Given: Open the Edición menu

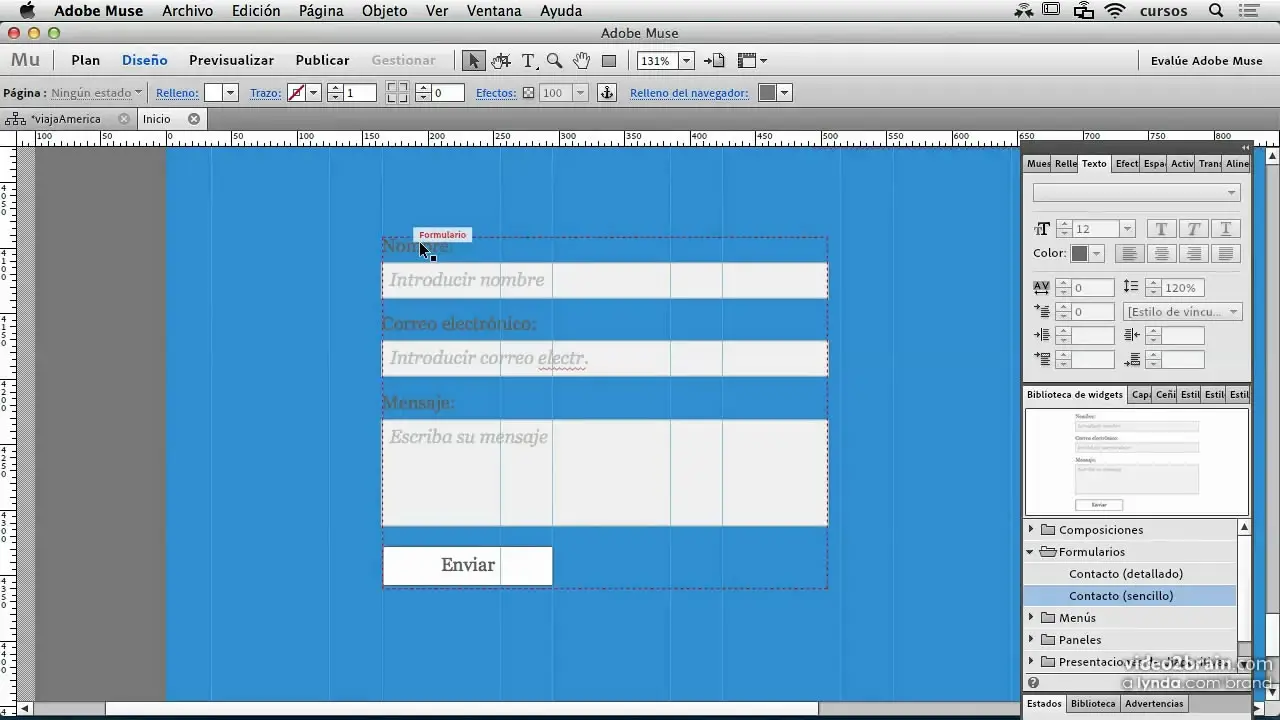Looking at the screenshot, I should tap(256, 11).
